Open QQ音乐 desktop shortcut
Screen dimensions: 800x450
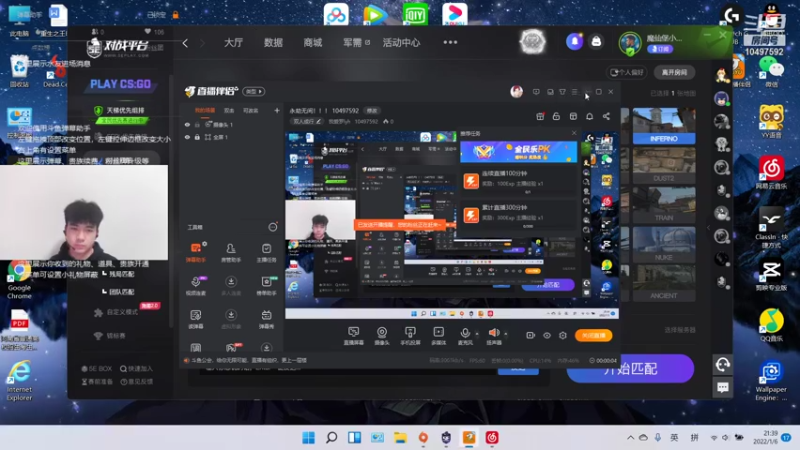(x=771, y=326)
